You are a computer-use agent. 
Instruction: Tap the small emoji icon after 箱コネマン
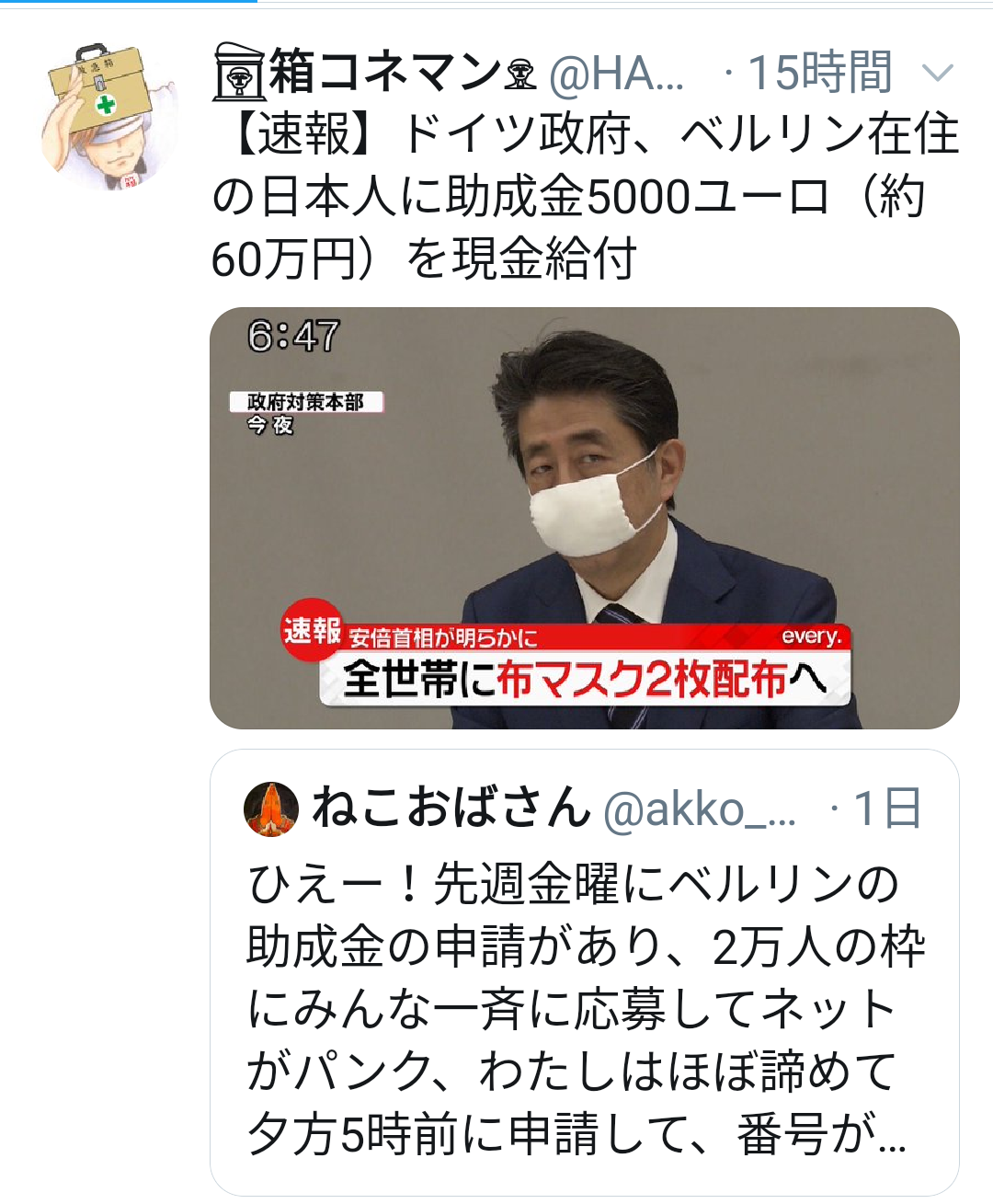(520, 74)
